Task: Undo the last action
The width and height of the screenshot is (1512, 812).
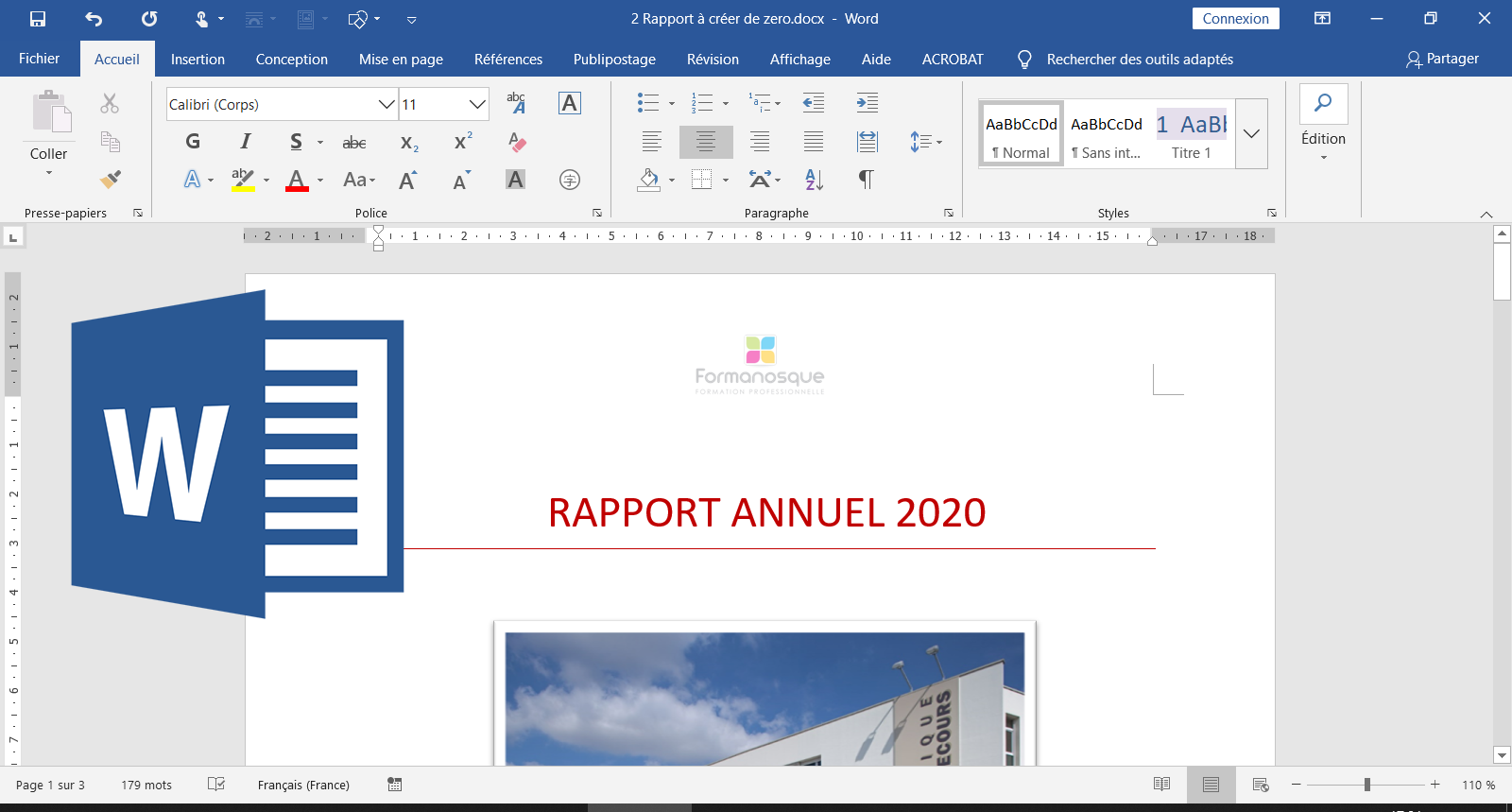Action: coord(94,19)
